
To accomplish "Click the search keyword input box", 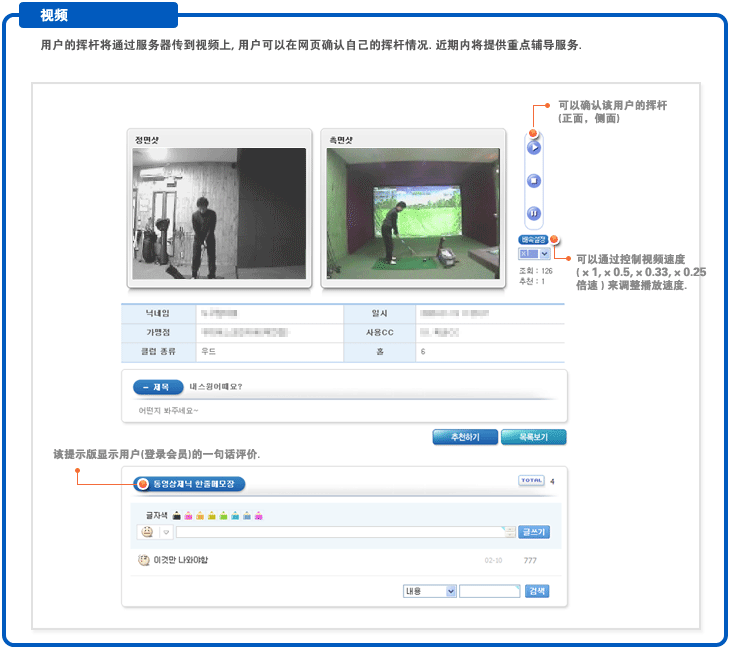I will coord(489,591).
